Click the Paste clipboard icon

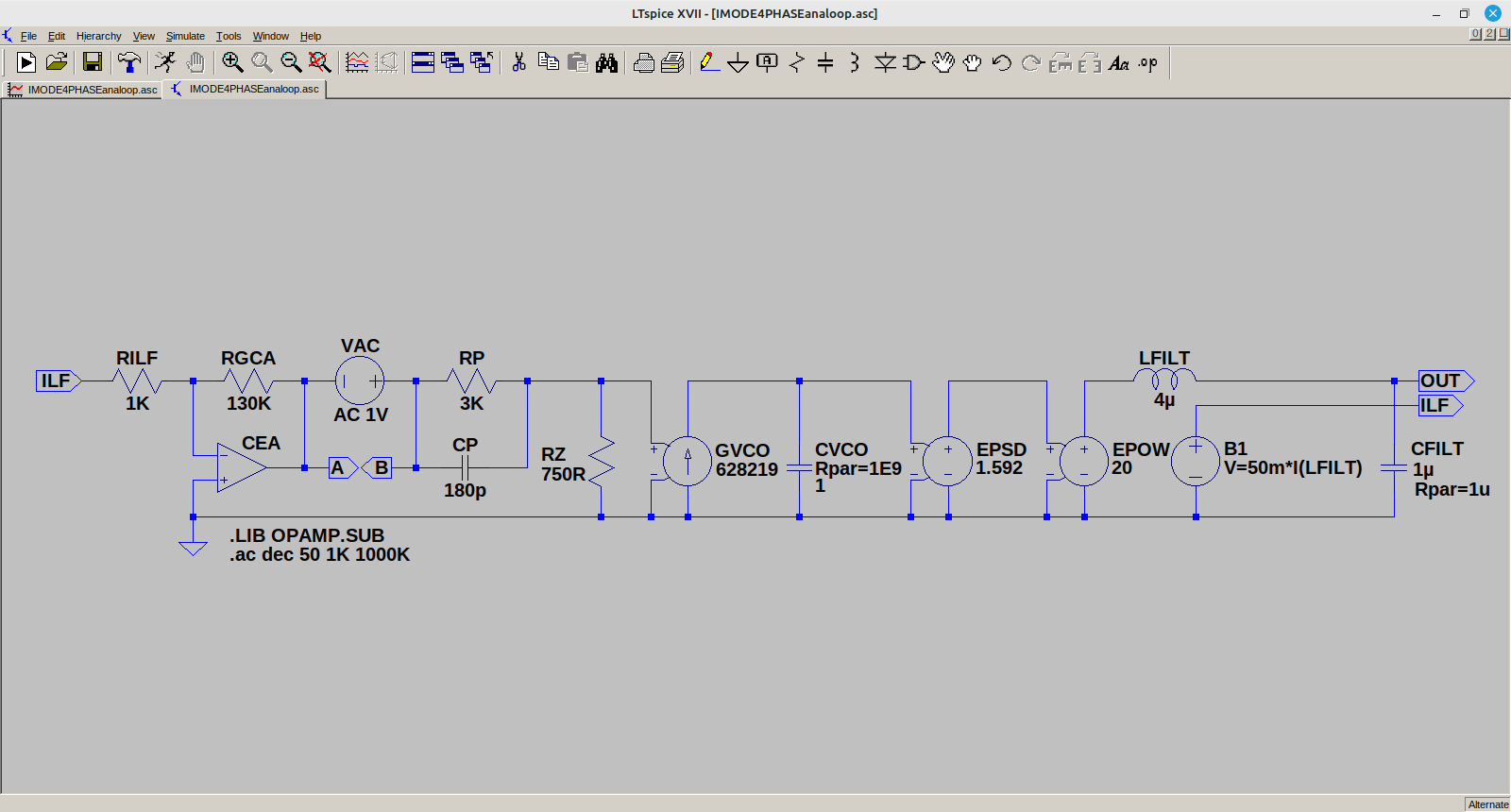coord(577,62)
